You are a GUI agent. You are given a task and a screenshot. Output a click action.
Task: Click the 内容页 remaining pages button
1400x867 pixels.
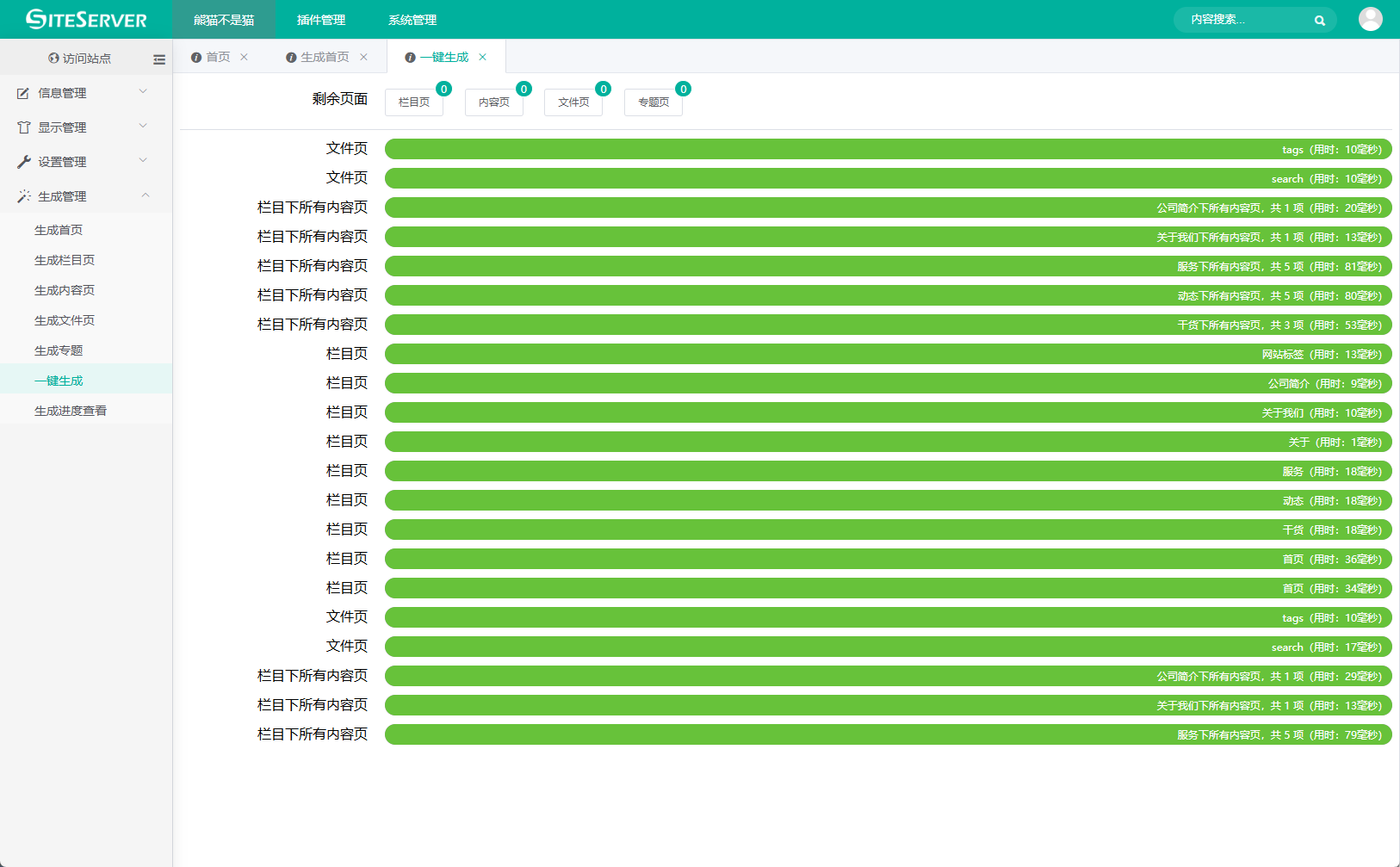(494, 102)
